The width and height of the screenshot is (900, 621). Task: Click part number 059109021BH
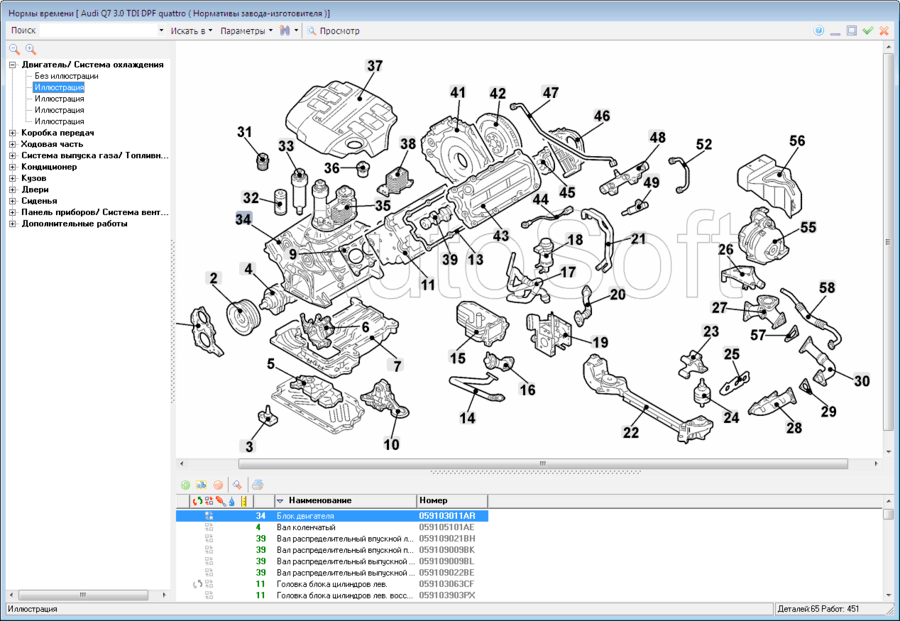447,539
